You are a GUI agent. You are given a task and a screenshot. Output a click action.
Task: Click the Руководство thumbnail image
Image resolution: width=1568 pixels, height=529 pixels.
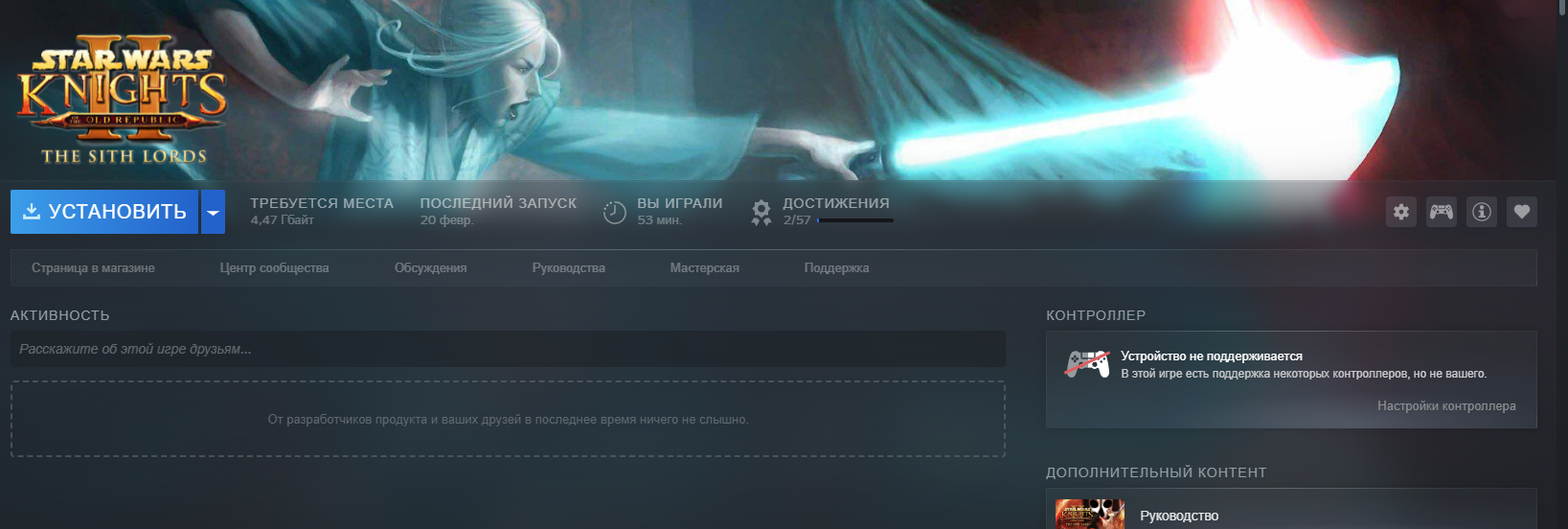[1090, 514]
